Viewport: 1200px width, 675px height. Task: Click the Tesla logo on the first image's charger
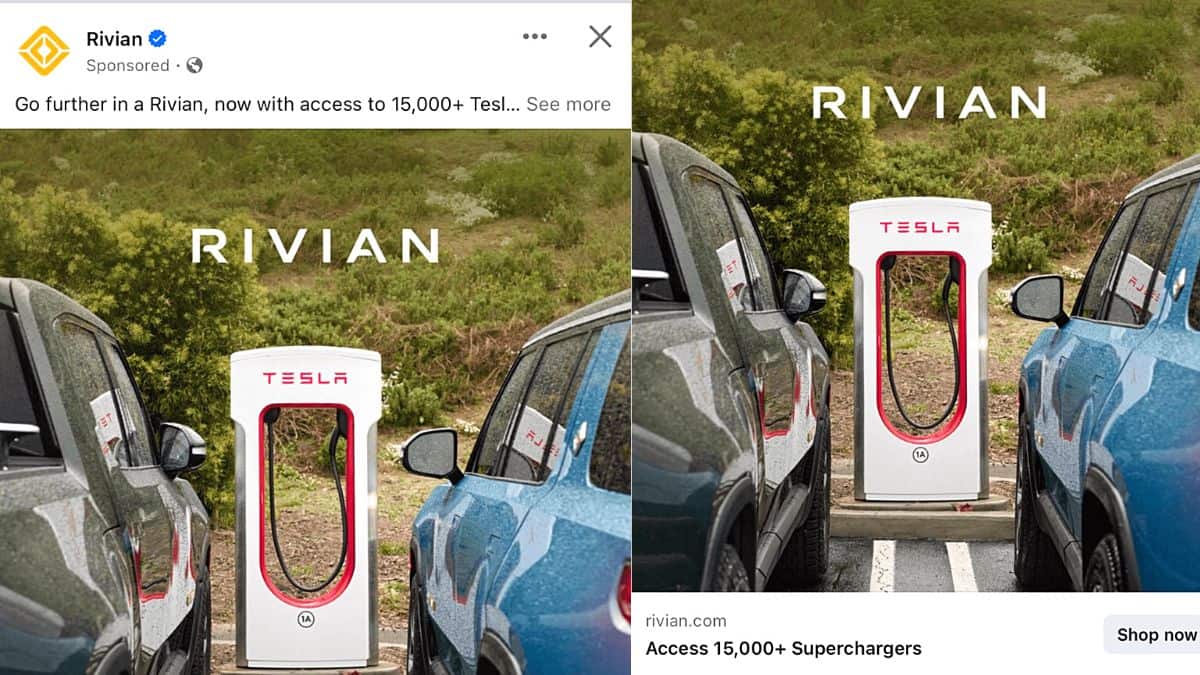[305, 378]
